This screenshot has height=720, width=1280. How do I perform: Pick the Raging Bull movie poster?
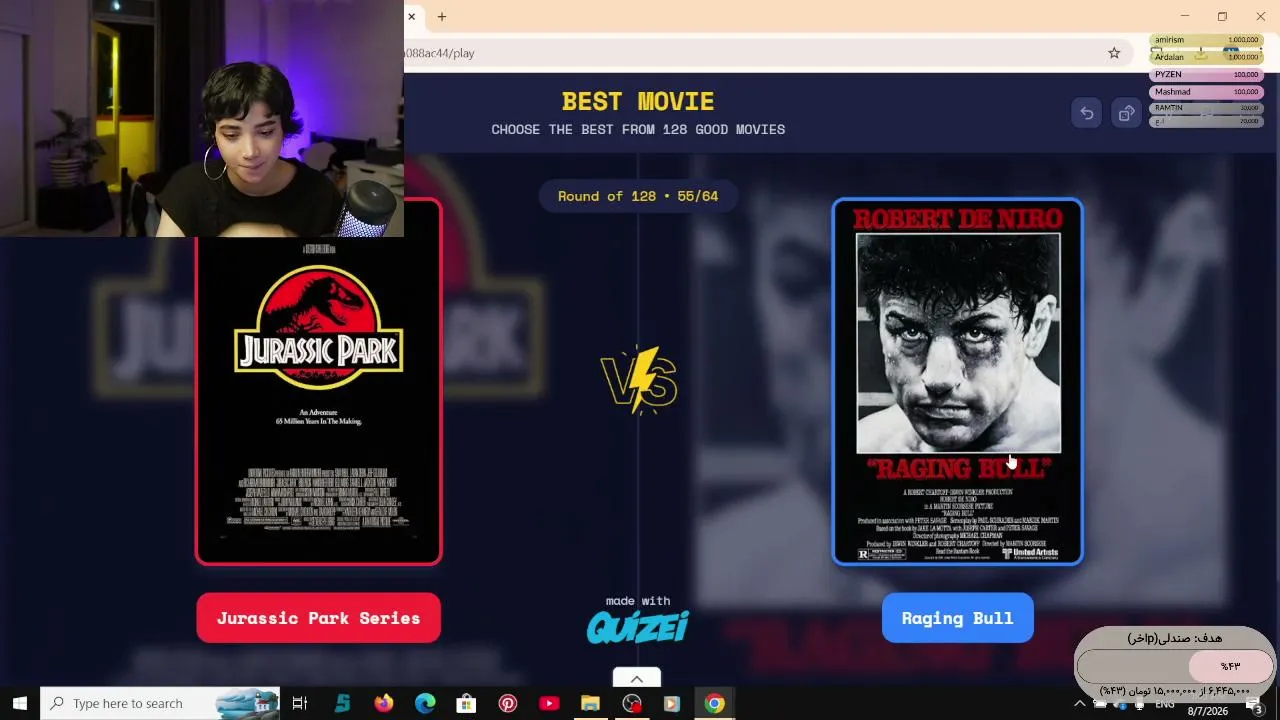[x=957, y=382]
